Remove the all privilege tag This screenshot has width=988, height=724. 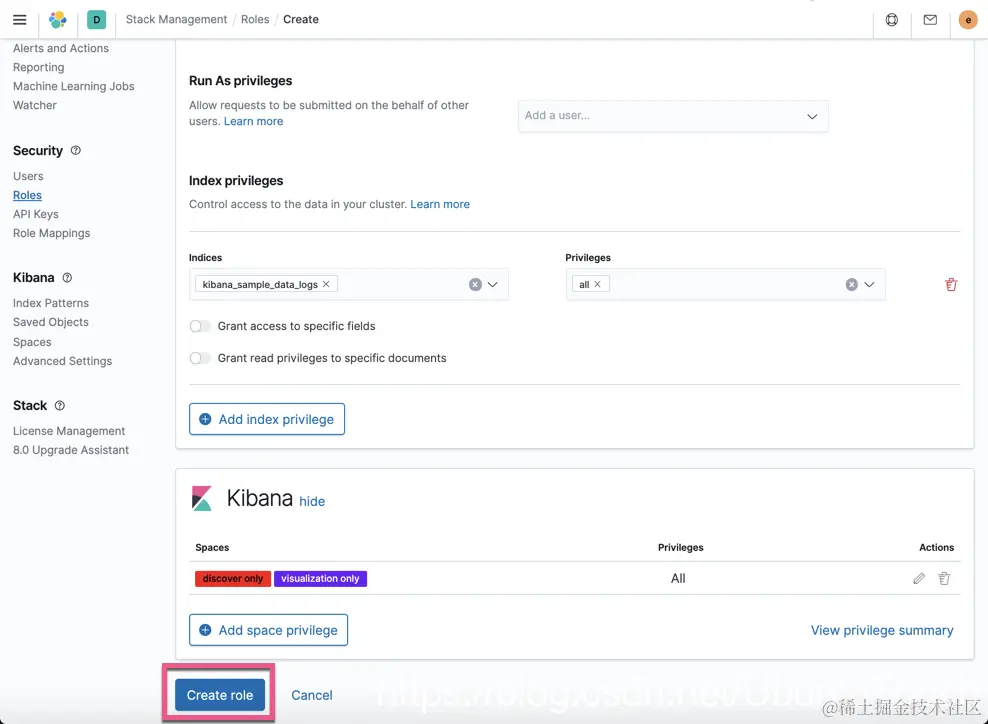tap(597, 284)
